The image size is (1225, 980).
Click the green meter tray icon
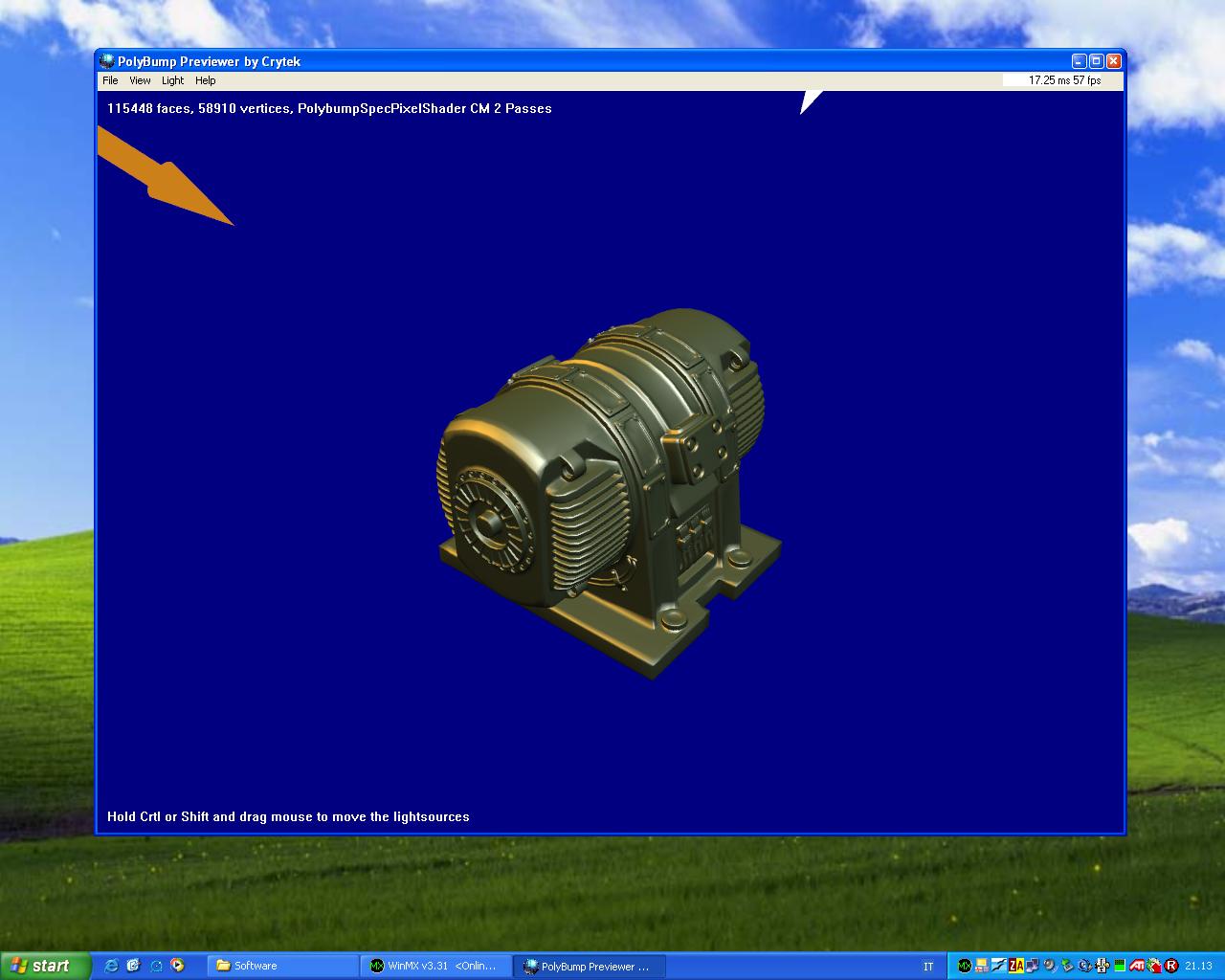pos(1119,966)
